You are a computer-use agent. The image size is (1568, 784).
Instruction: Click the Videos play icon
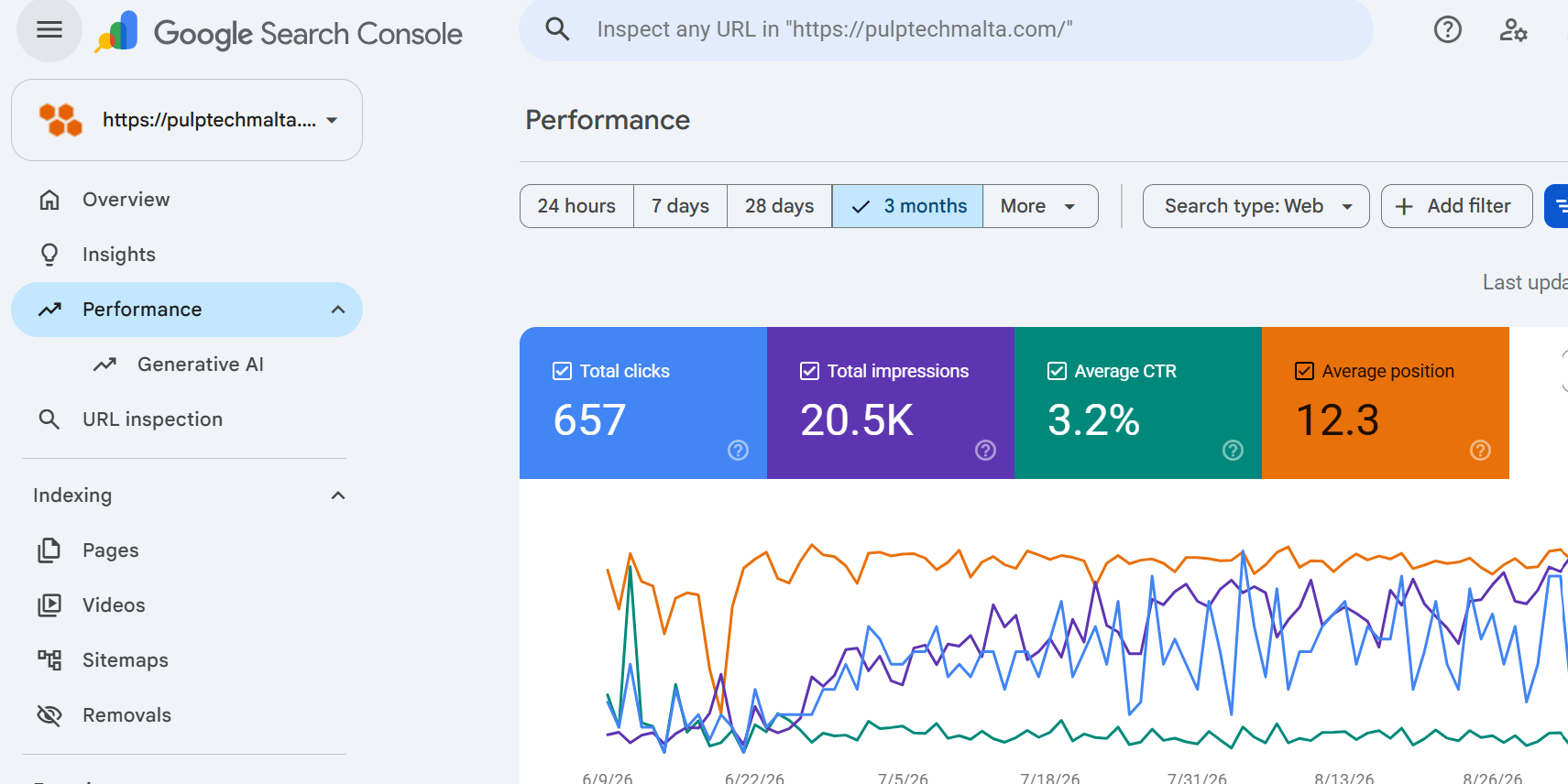point(49,605)
